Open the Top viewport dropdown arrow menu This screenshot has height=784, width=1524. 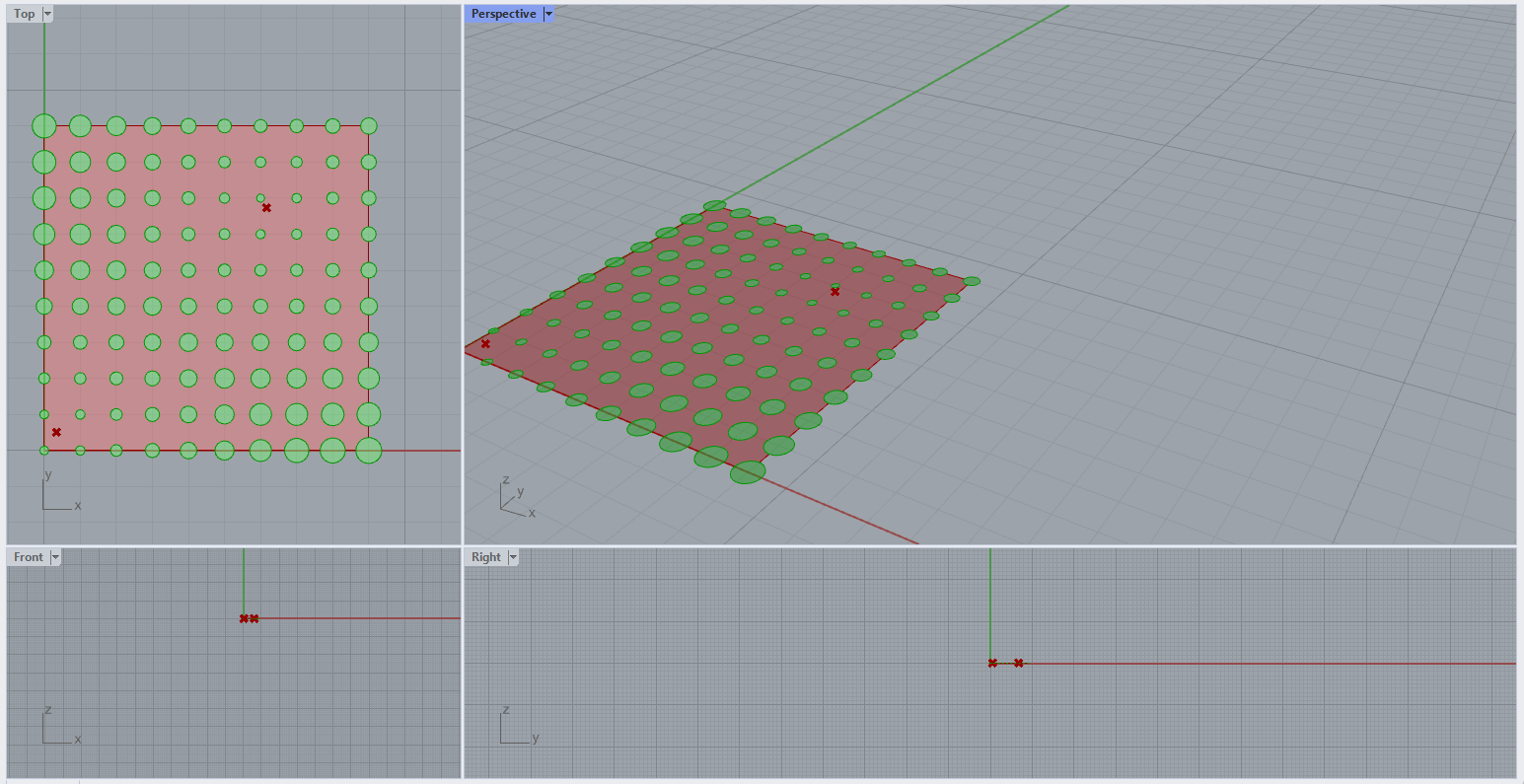48,14
